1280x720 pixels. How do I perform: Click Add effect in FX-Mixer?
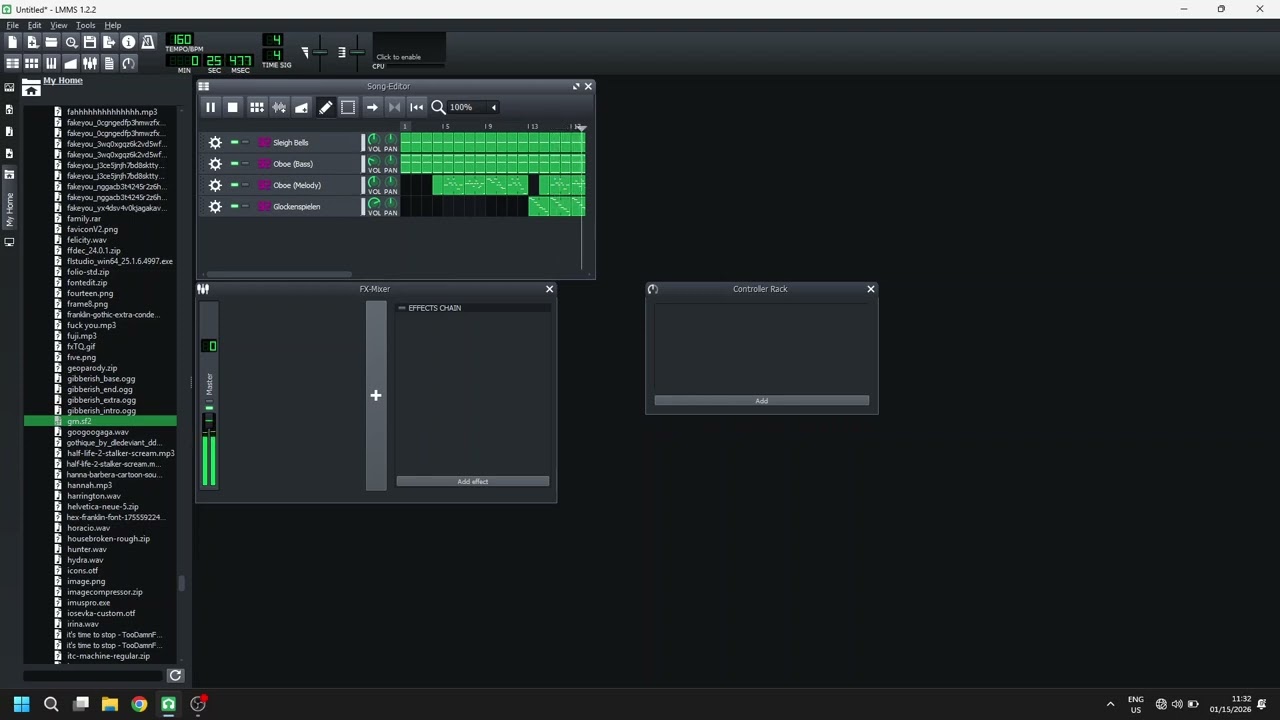click(473, 482)
